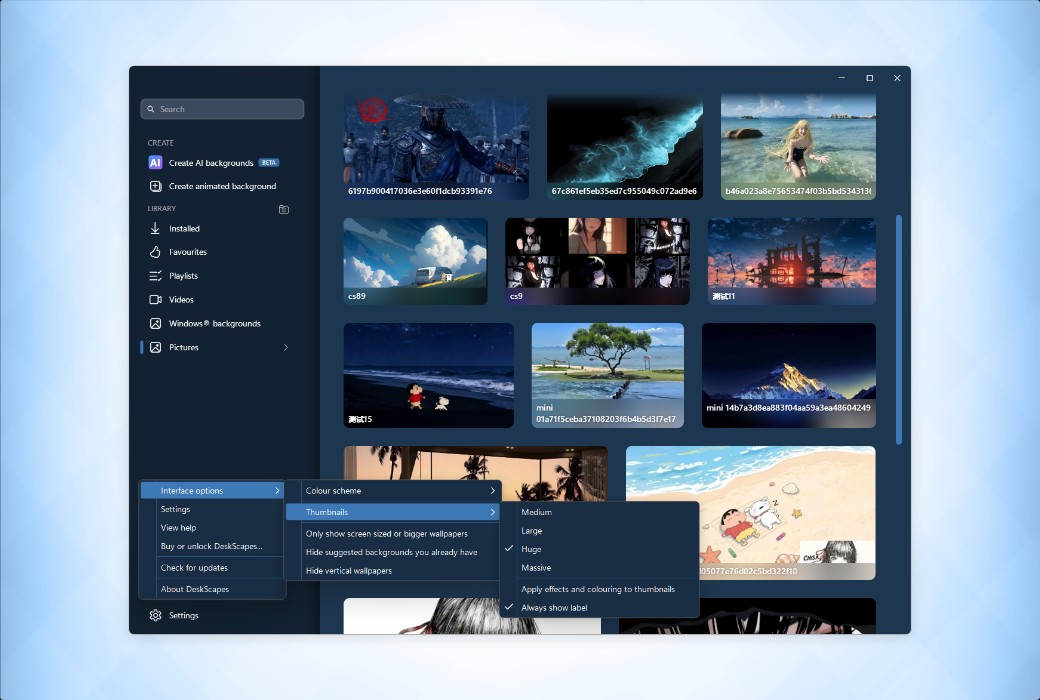Viewport: 1040px width, 700px height.
Task: Expand the Pictures chevron arrow
Action: point(286,348)
